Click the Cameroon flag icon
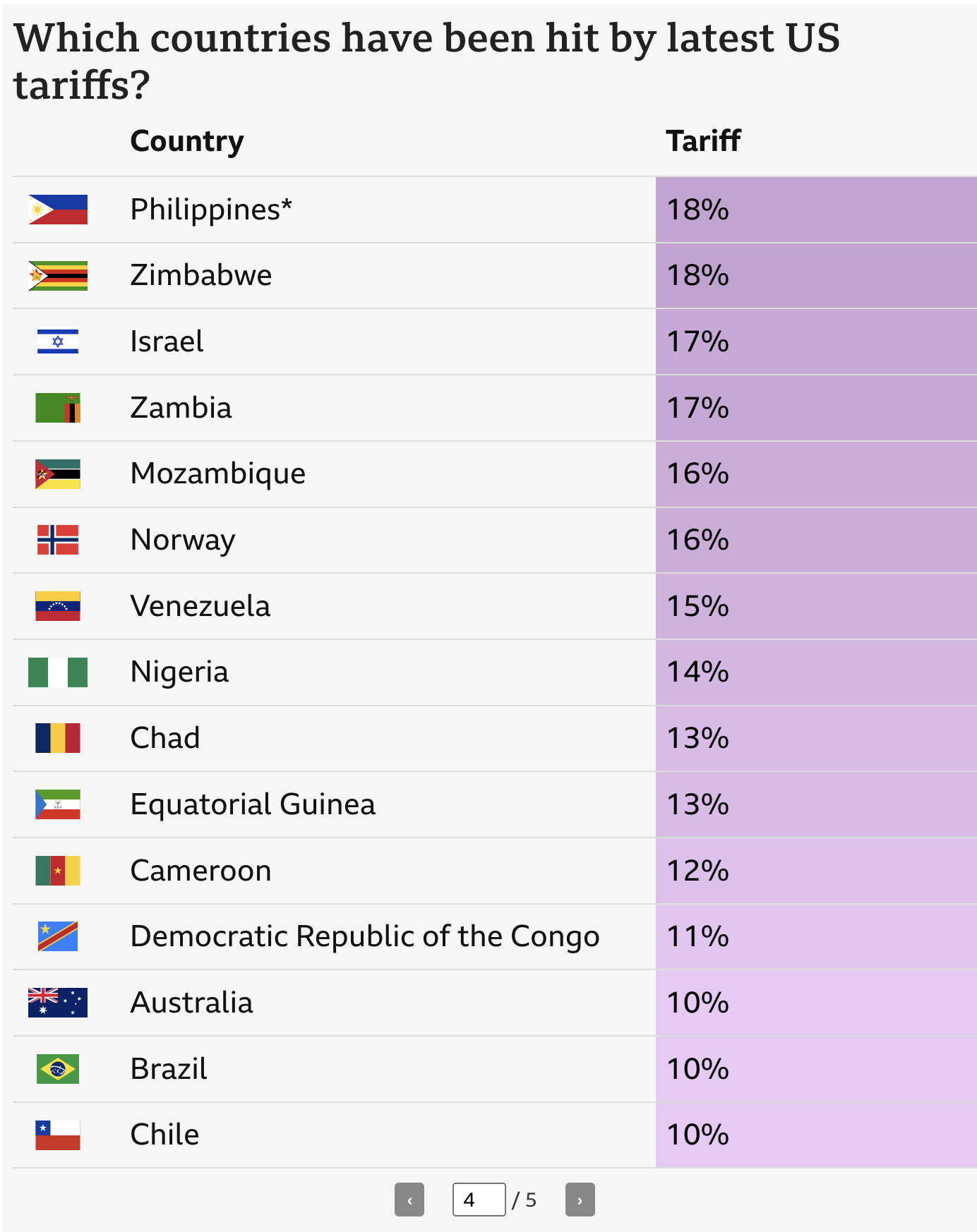977x1232 pixels. click(x=58, y=871)
